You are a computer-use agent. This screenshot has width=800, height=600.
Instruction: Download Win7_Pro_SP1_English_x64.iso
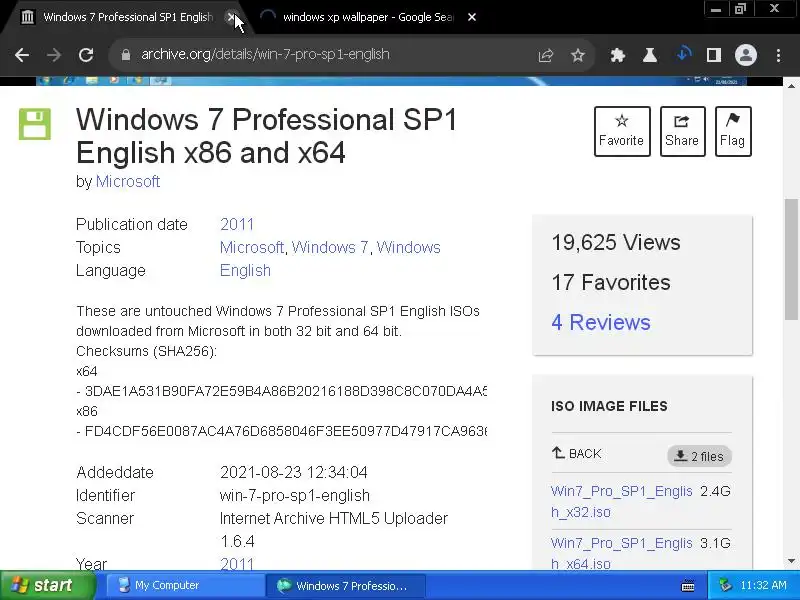coord(621,553)
